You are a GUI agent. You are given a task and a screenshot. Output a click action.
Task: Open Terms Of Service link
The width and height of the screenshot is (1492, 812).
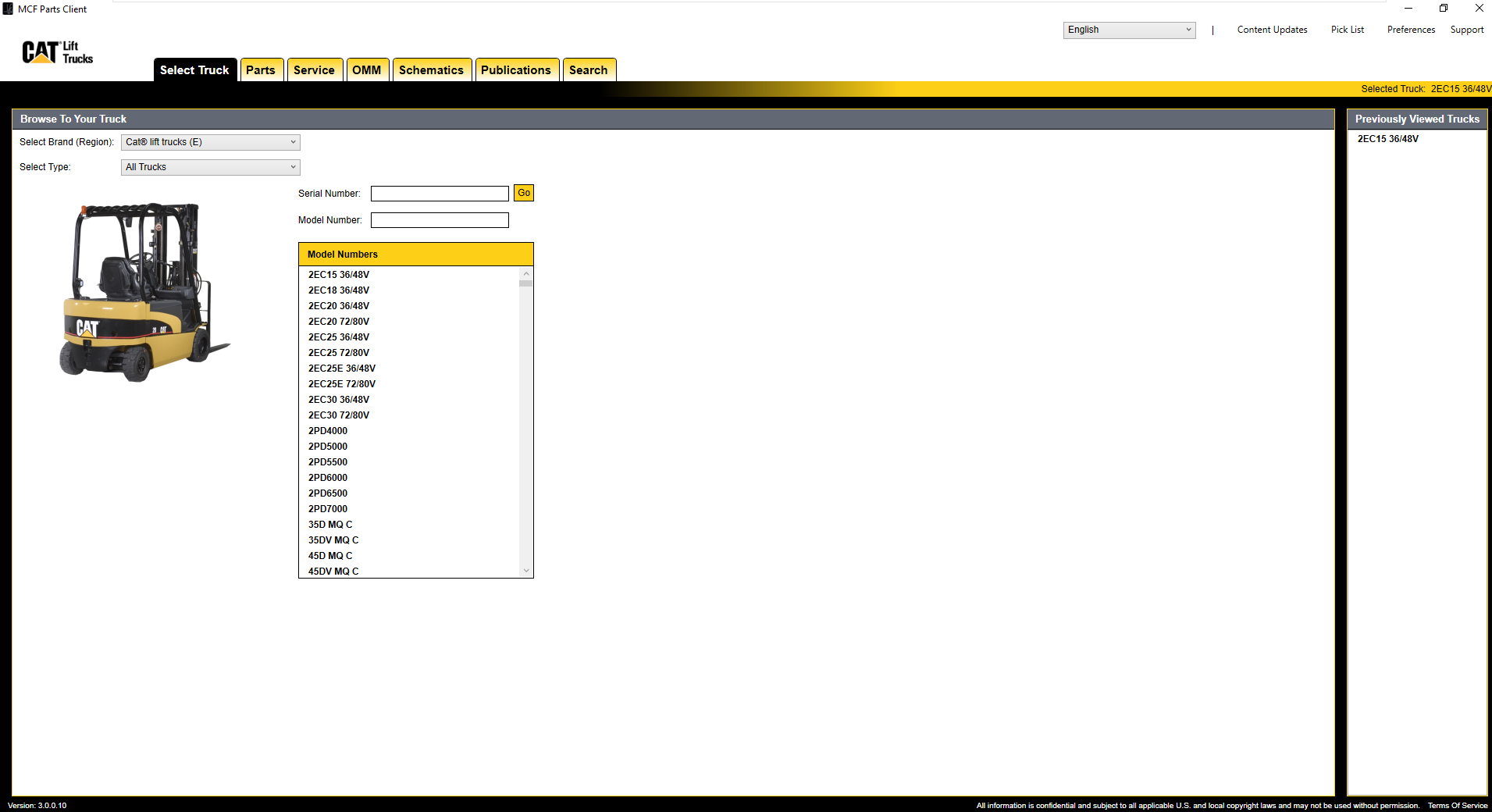(1458, 805)
